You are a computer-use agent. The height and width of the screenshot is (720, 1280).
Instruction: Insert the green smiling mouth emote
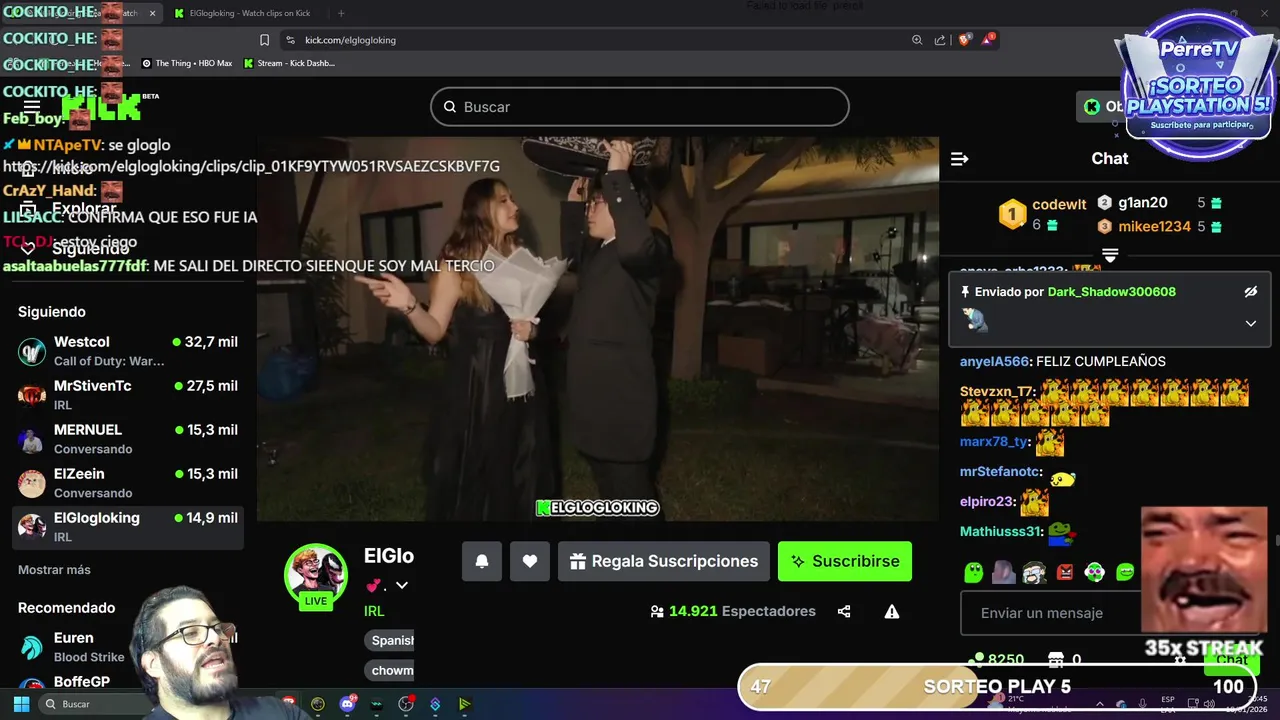(1125, 572)
